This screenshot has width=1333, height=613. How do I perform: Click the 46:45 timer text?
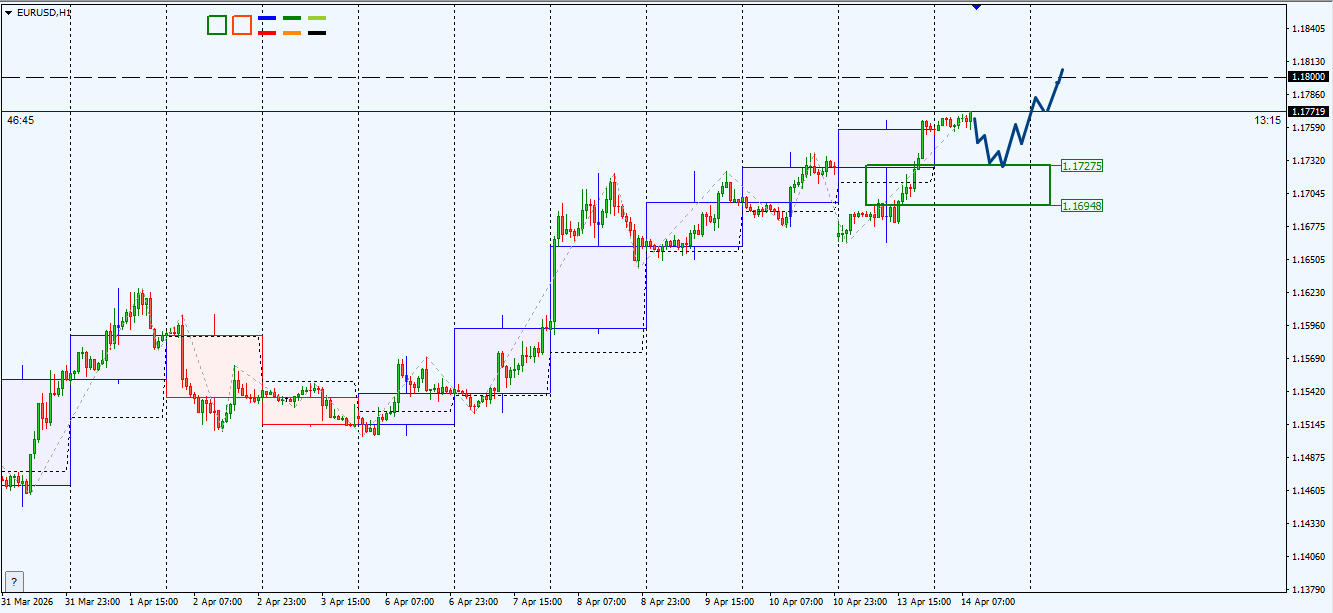tap(21, 120)
